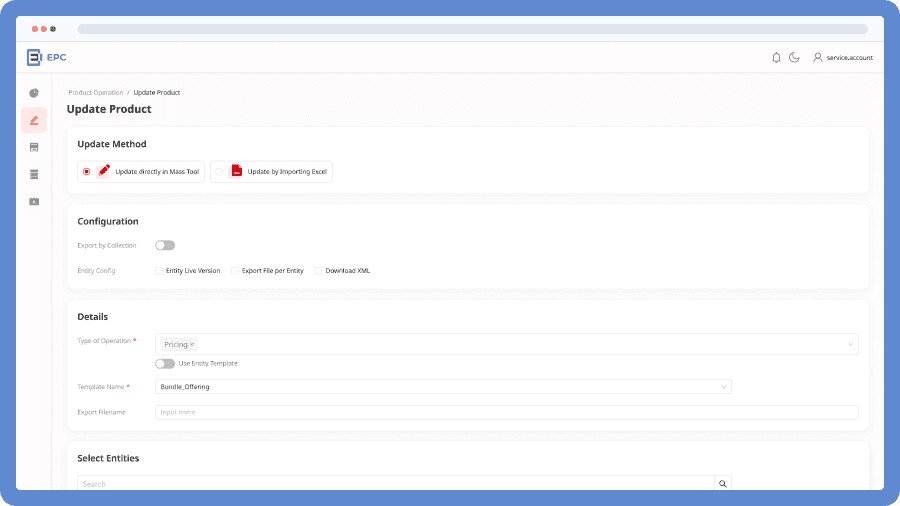
Task: Select the edit pencil sidebar icon
Action: (x=34, y=120)
